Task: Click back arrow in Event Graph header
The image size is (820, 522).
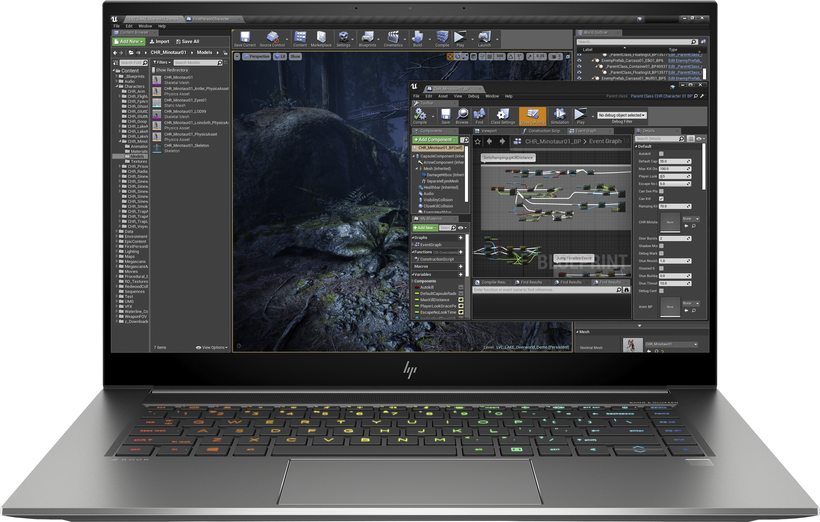Action: (489, 141)
